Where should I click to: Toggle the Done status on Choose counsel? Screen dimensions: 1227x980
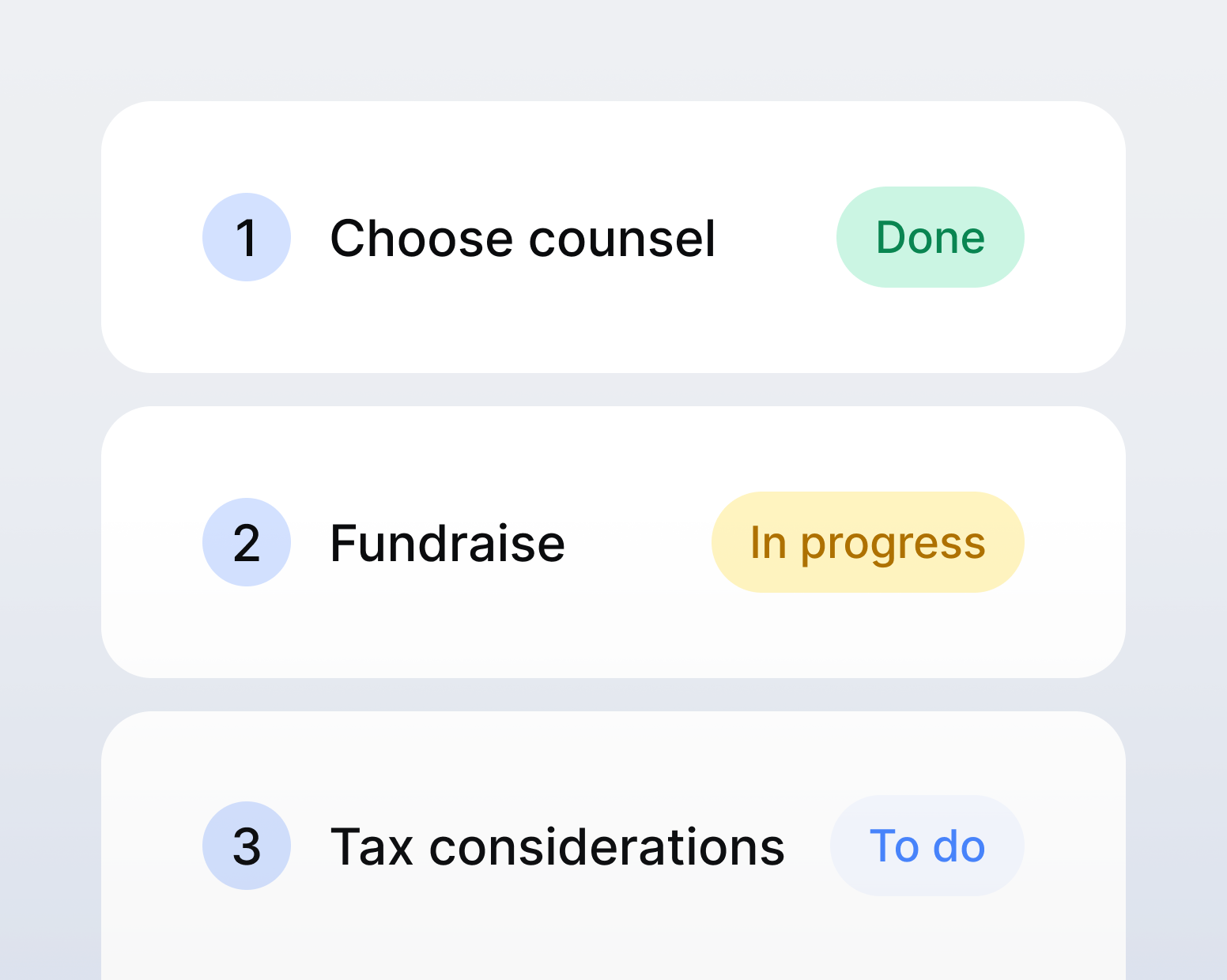pos(930,237)
